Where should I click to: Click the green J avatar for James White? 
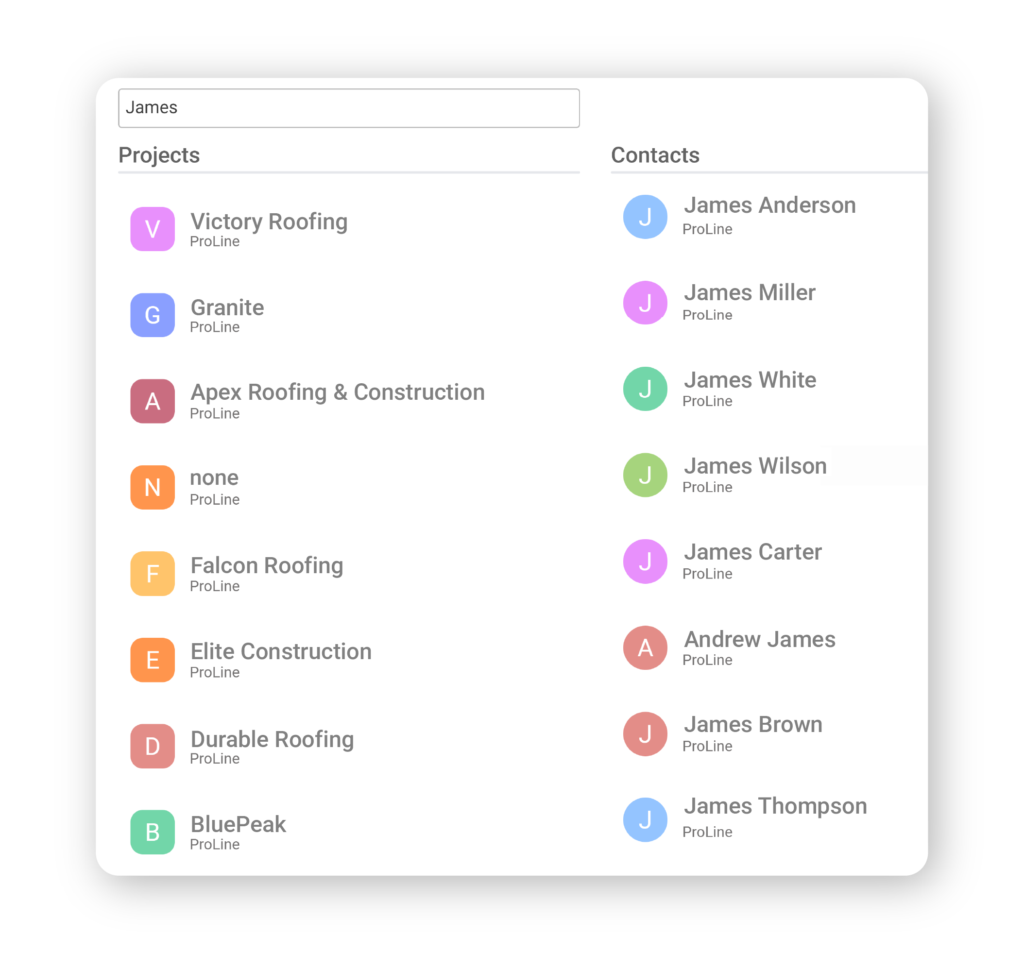[645, 389]
